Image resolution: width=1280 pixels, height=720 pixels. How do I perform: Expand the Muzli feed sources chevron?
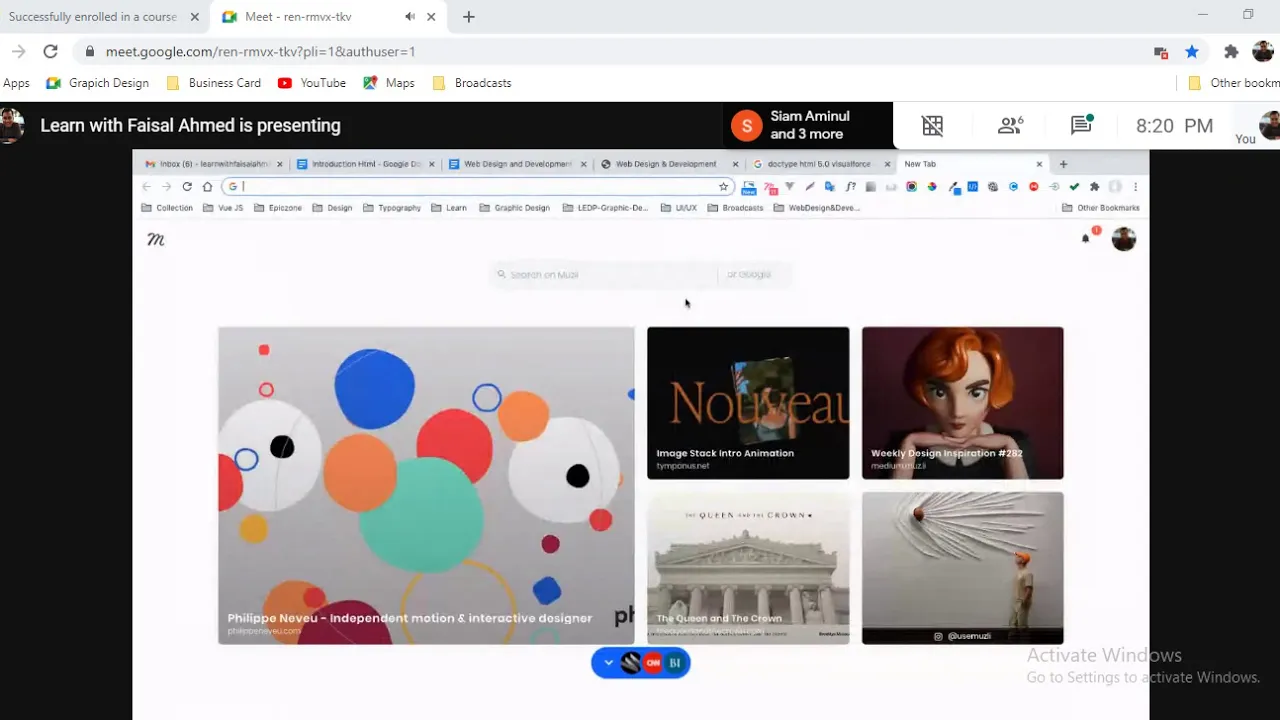pyautogui.click(x=608, y=663)
